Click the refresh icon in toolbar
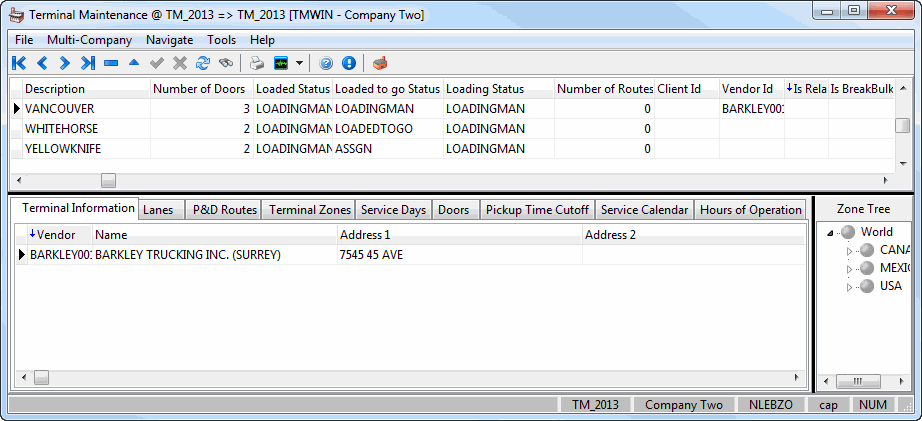Image resolution: width=922 pixels, height=421 pixels. point(203,63)
